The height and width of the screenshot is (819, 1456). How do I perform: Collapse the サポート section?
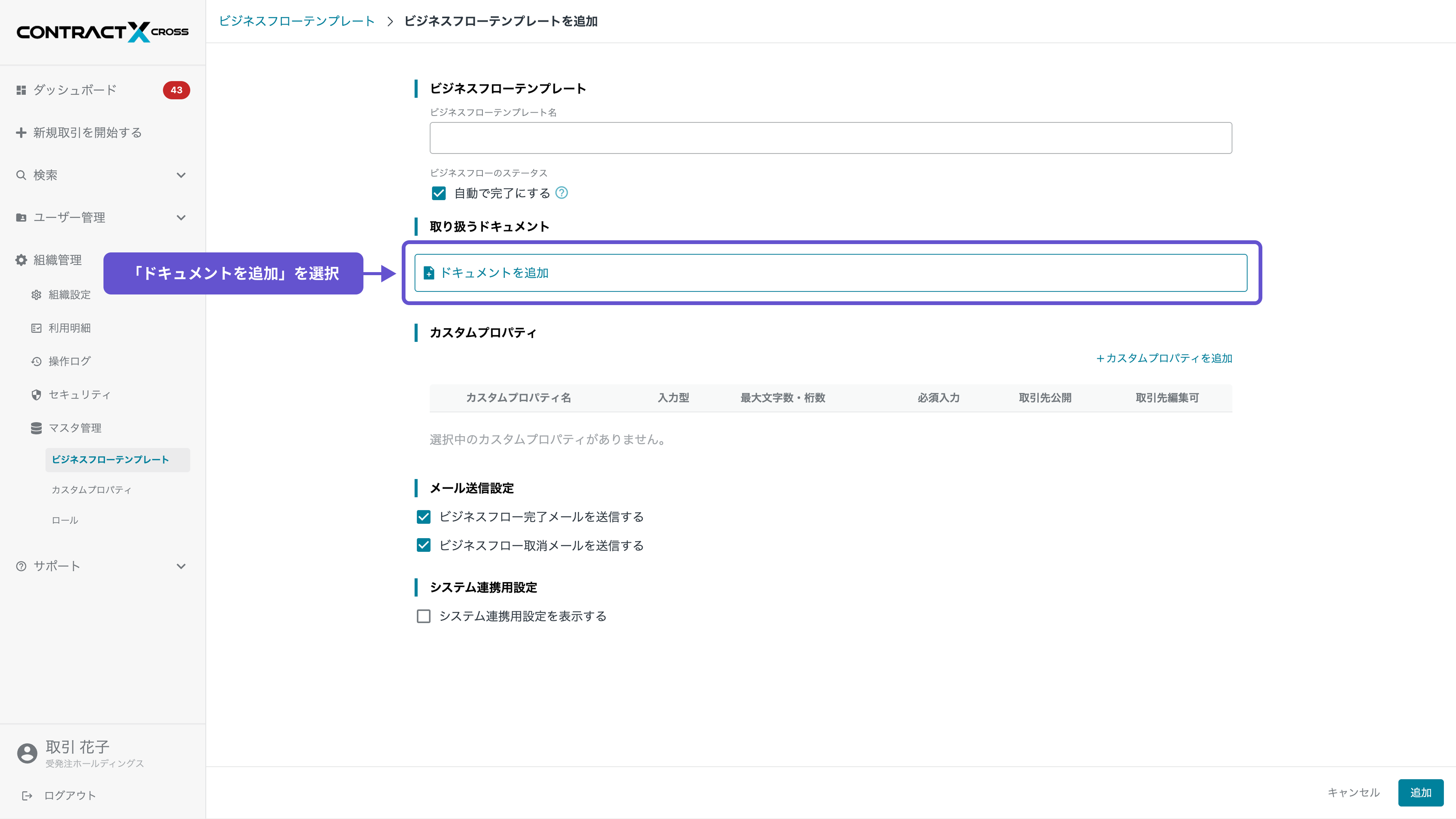click(181, 566)
